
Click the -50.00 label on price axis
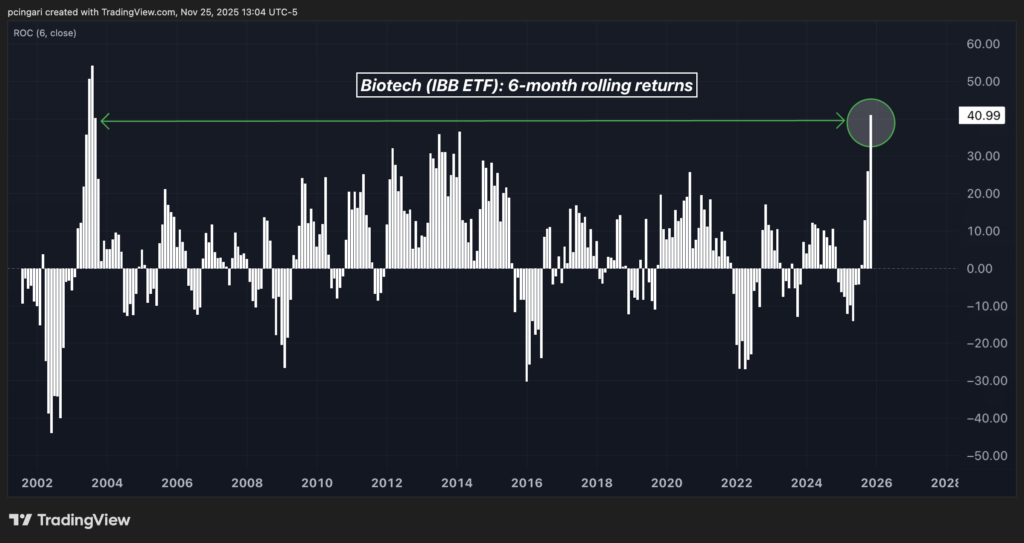(x=981, y=456)
